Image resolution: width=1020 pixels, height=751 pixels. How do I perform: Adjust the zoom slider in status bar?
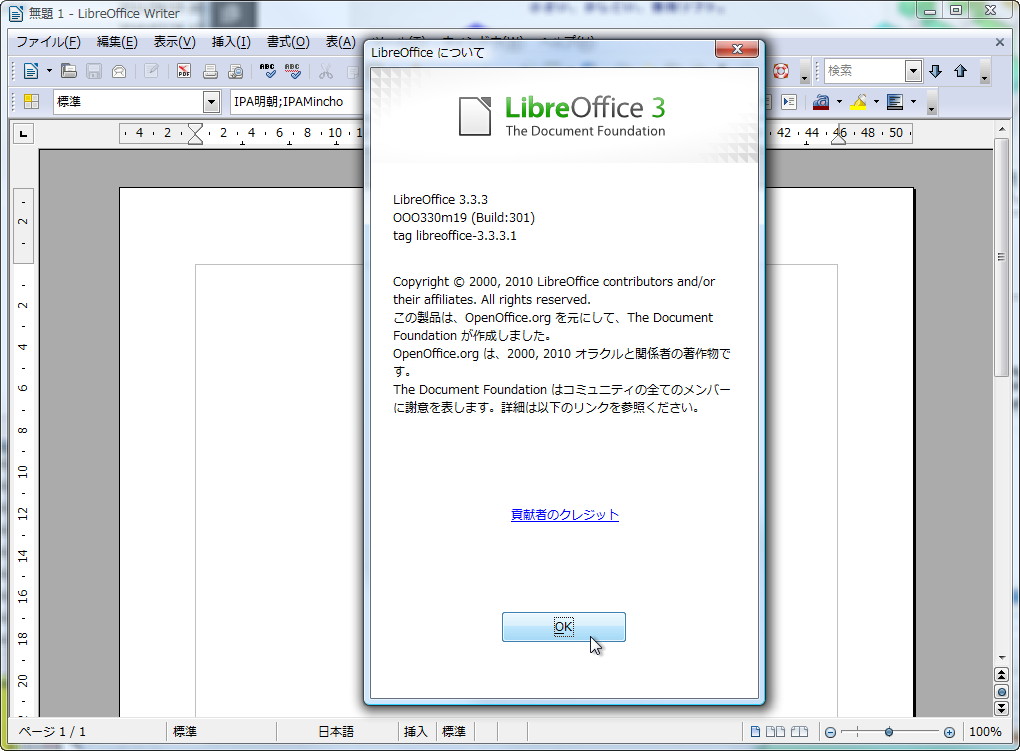tap(889, 731)
